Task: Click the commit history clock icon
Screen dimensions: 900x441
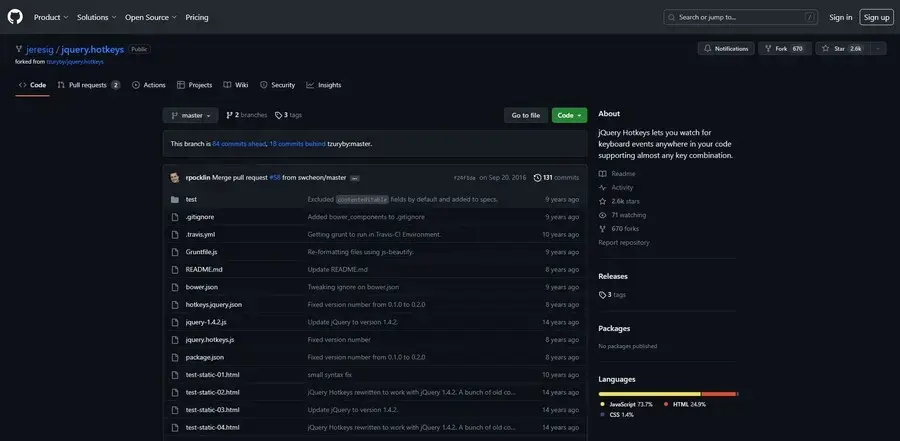Action: [x=537, y=178]
